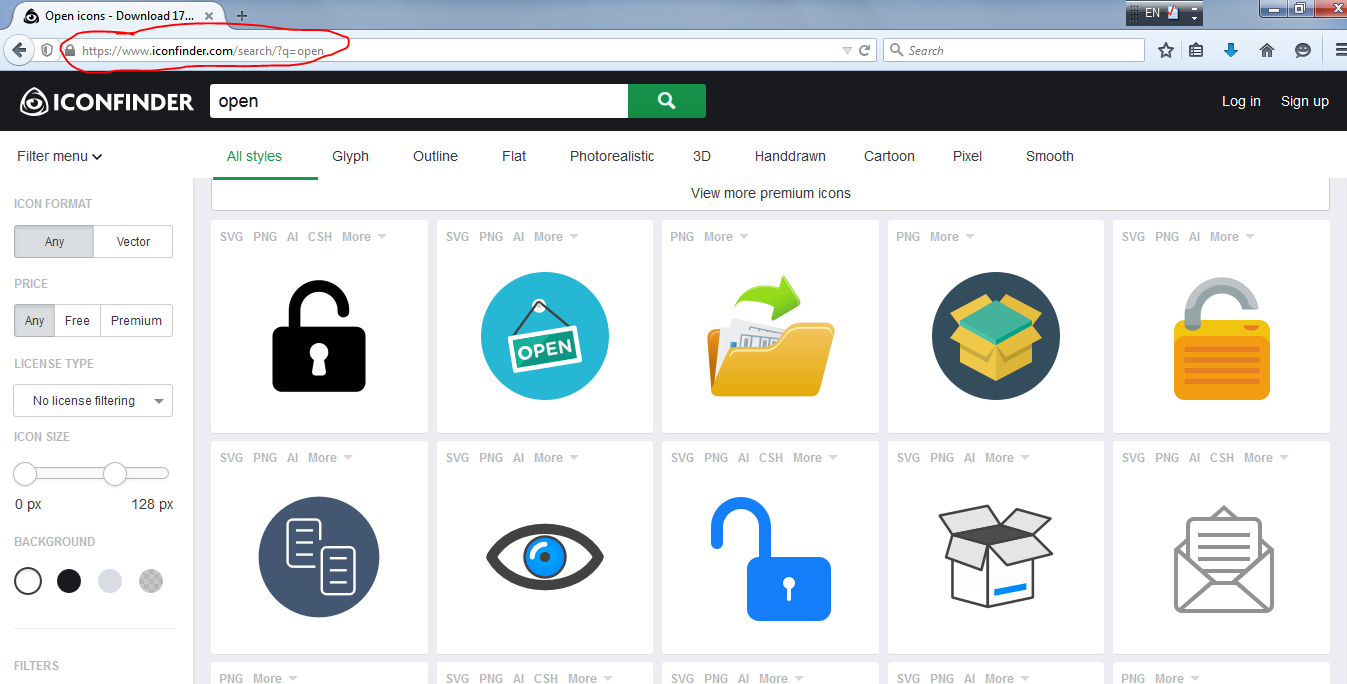Set icon format to Vector
Viewport: 1347px width, 684px height.
click(133, 241)
